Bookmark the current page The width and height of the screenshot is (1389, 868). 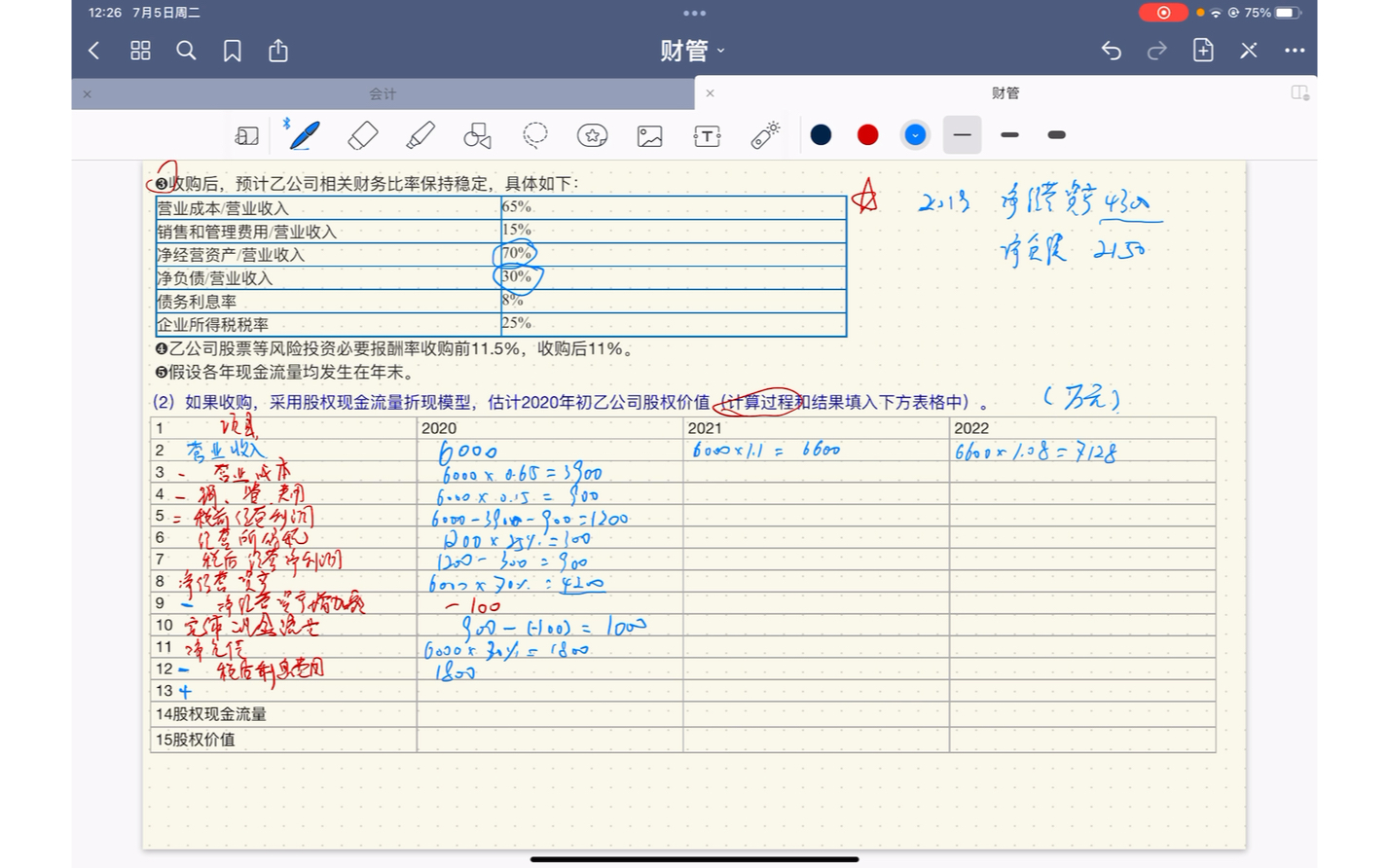pyautogui.click(x=232, y=51)
